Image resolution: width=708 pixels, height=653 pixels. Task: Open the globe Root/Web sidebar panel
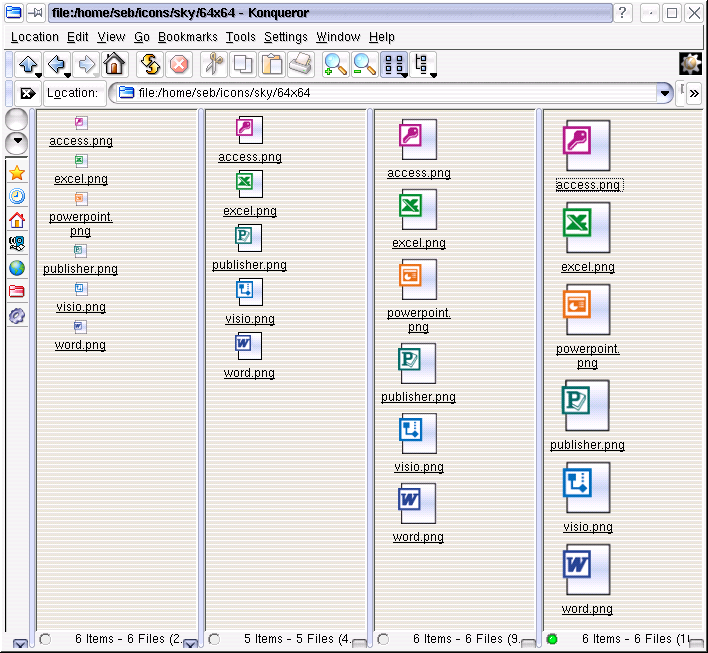click(17, 268)
